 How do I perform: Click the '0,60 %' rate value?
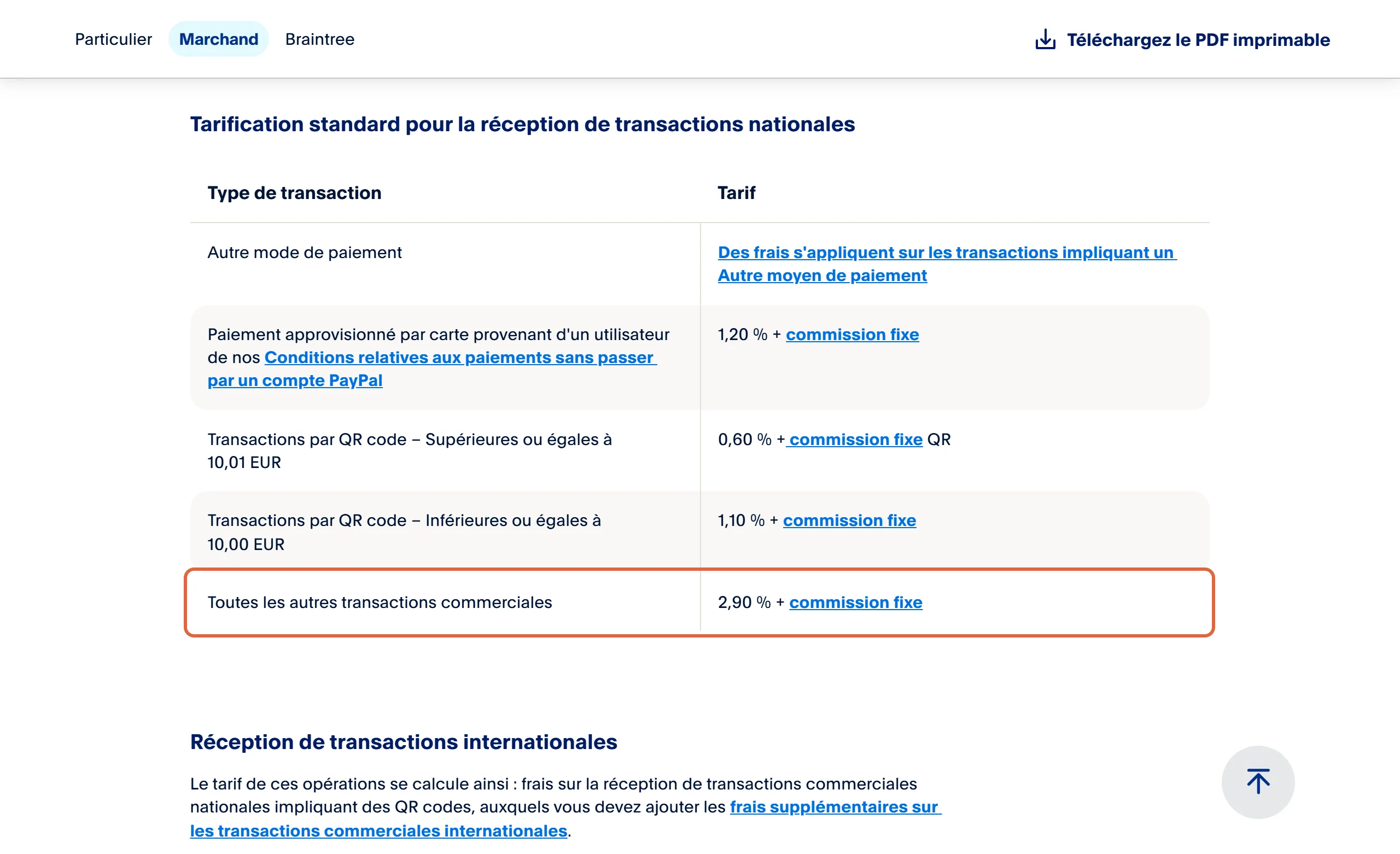(744, 439)
